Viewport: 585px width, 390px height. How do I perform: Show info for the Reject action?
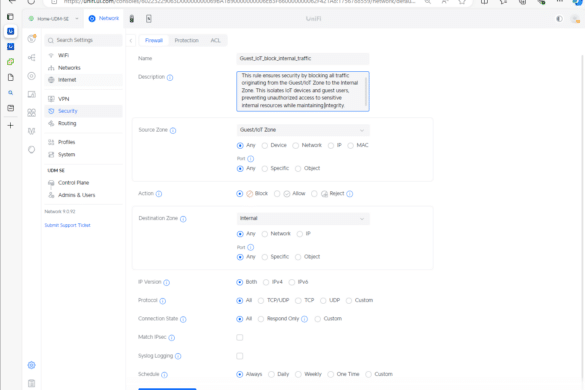pos(350,194)
